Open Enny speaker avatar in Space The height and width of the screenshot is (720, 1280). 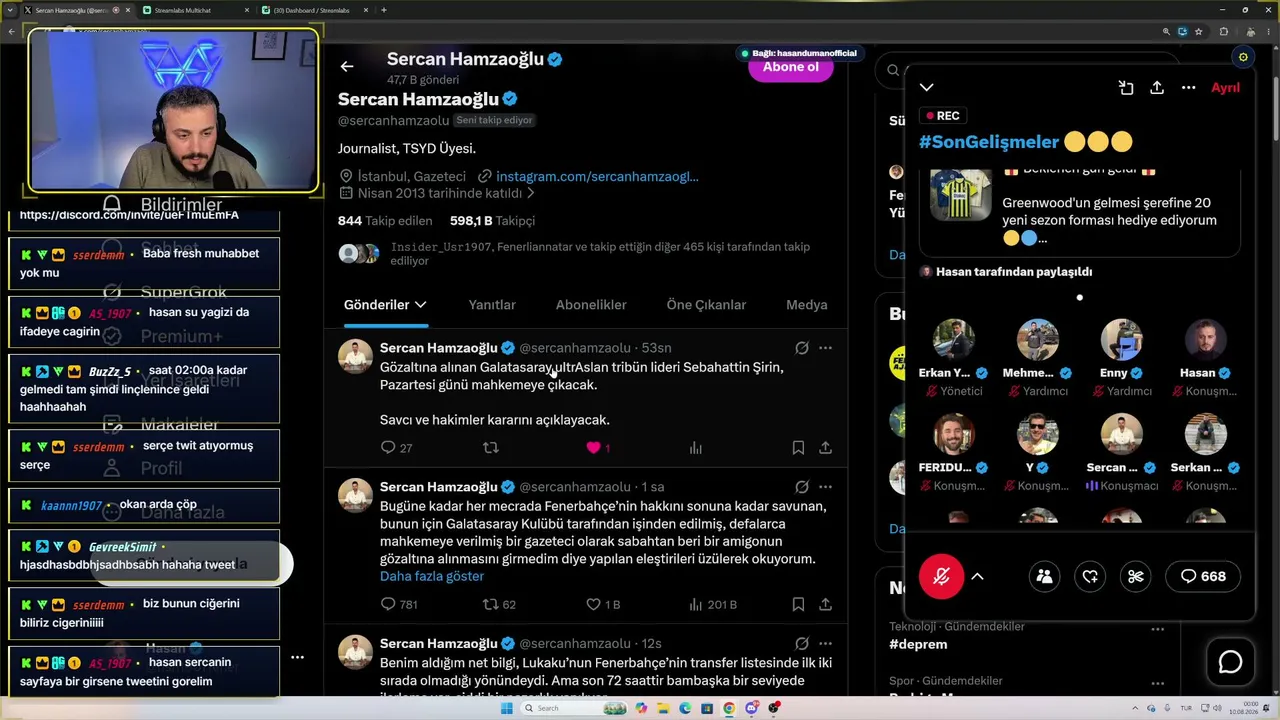point(1121,340)
